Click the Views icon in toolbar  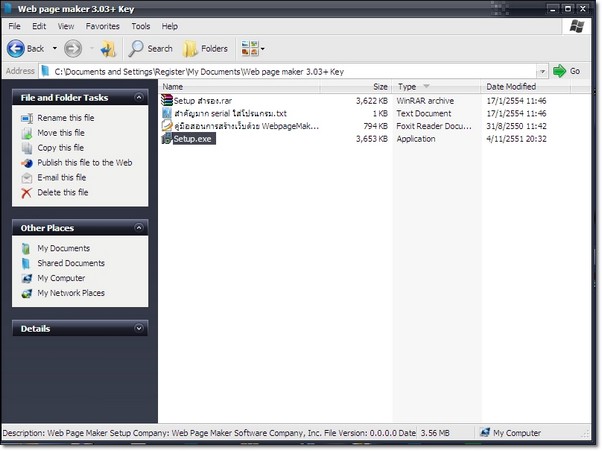coord(250,49)
